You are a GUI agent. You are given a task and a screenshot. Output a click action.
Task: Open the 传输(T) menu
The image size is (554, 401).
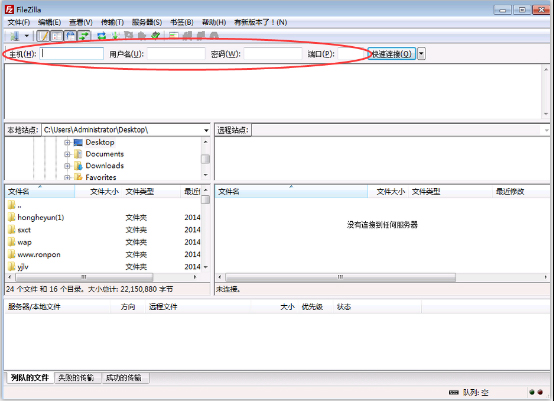[112, 22]
